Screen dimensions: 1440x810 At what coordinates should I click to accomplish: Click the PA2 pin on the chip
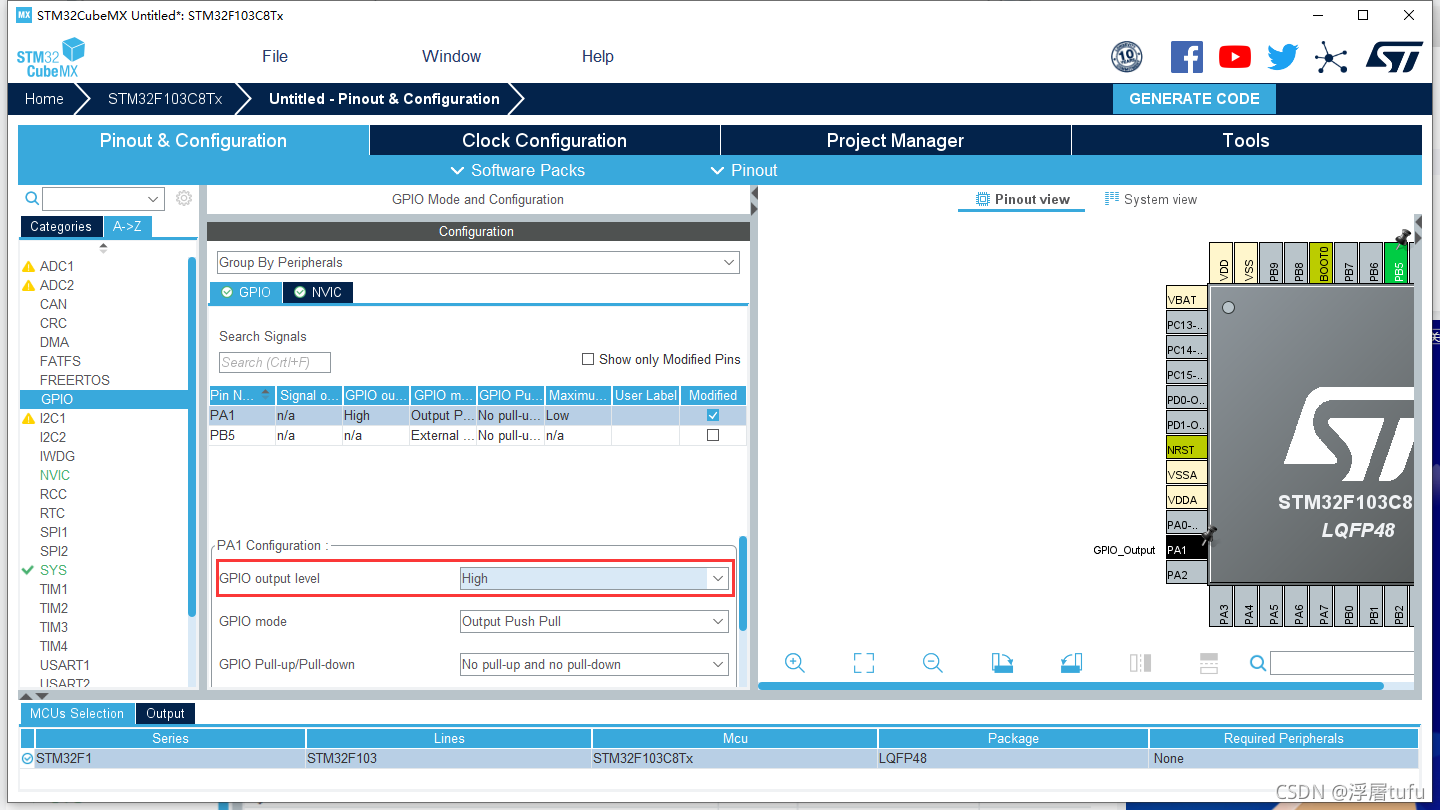tap(1187, 574)
